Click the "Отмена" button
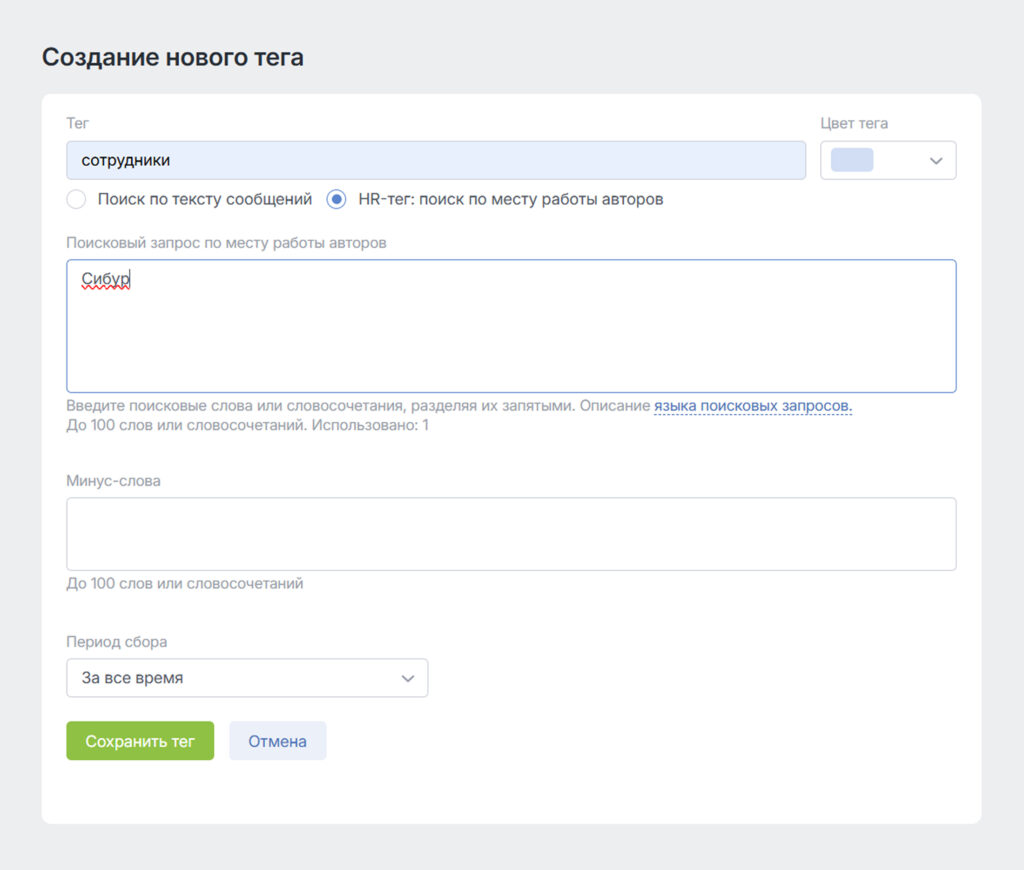This screenshot has width=1024, height=870. coord(277,741)
